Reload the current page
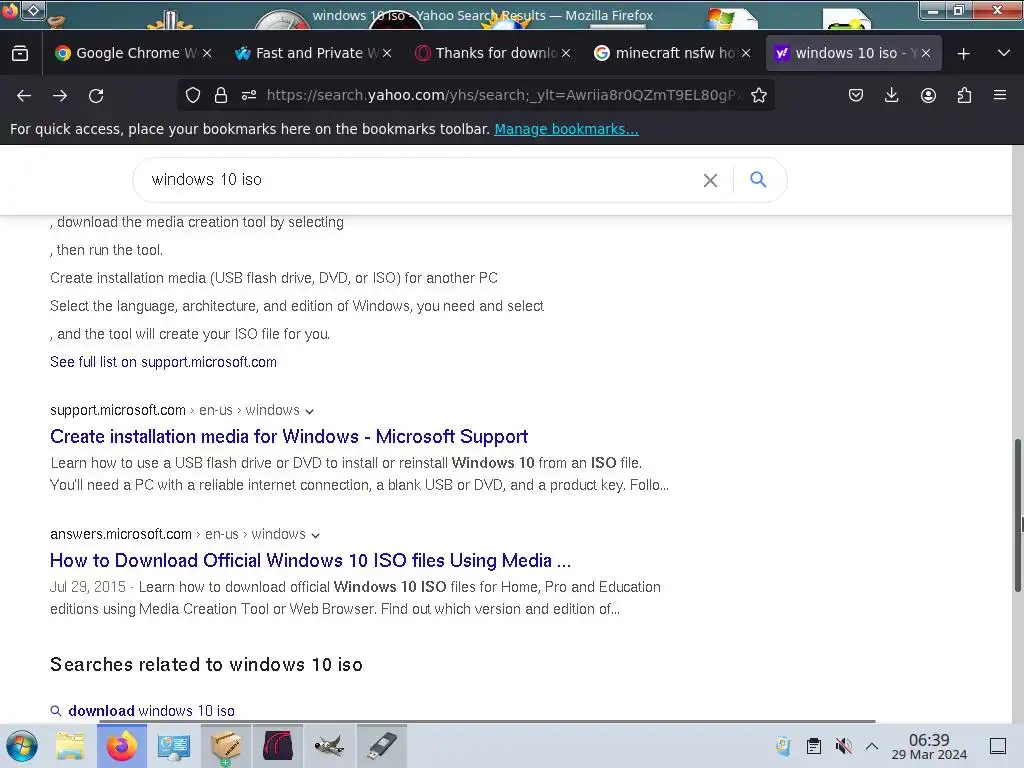The image size is (1024, 768). (x=96, y=96)
